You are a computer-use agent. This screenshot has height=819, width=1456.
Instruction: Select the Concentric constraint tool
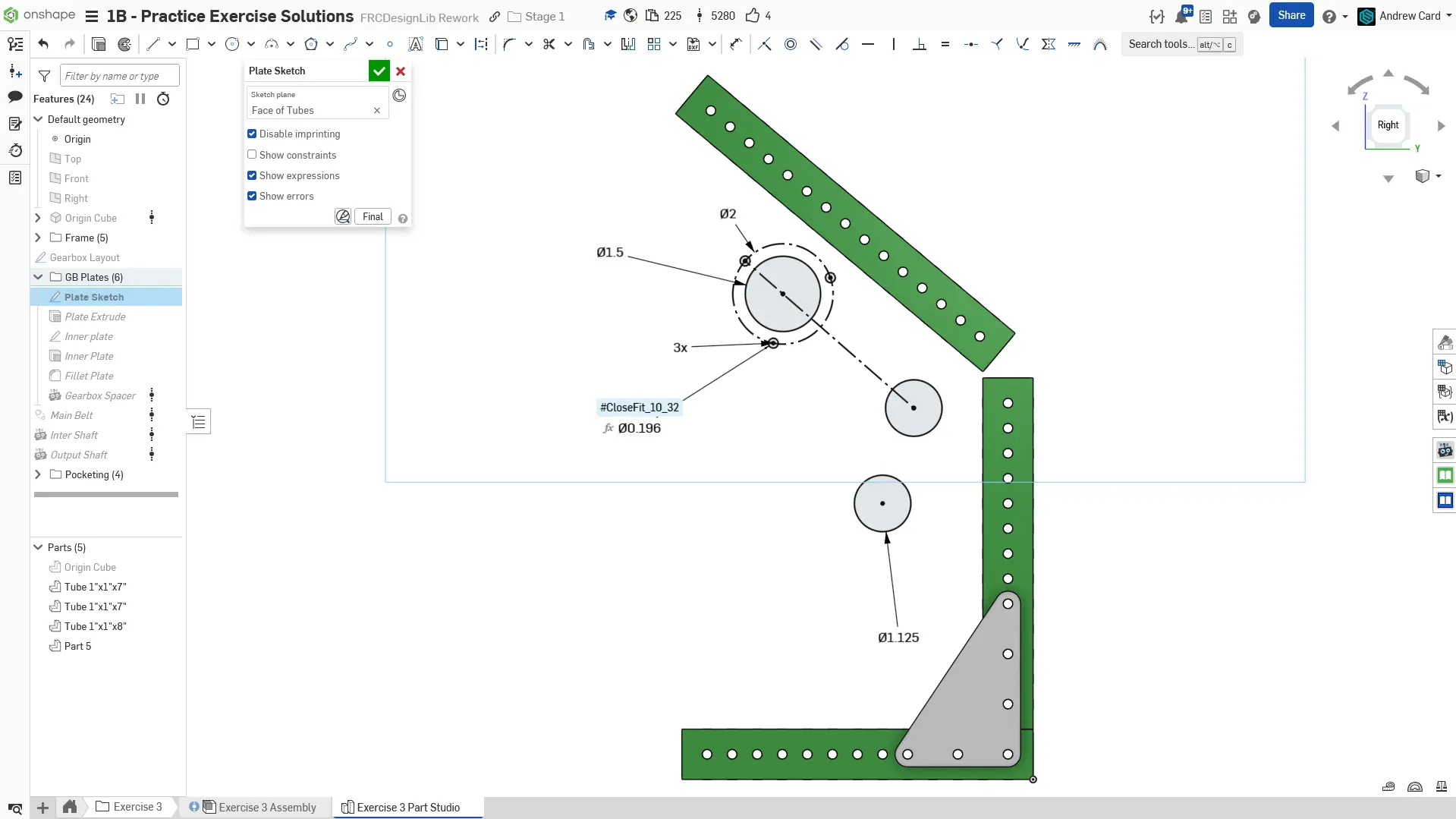(x=790, y=44)
